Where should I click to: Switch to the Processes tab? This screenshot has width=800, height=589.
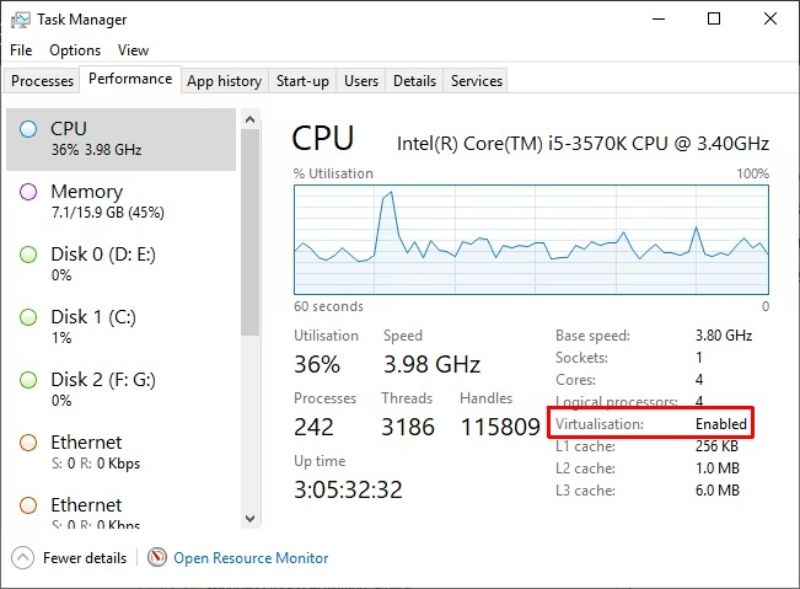click(42, 81)
